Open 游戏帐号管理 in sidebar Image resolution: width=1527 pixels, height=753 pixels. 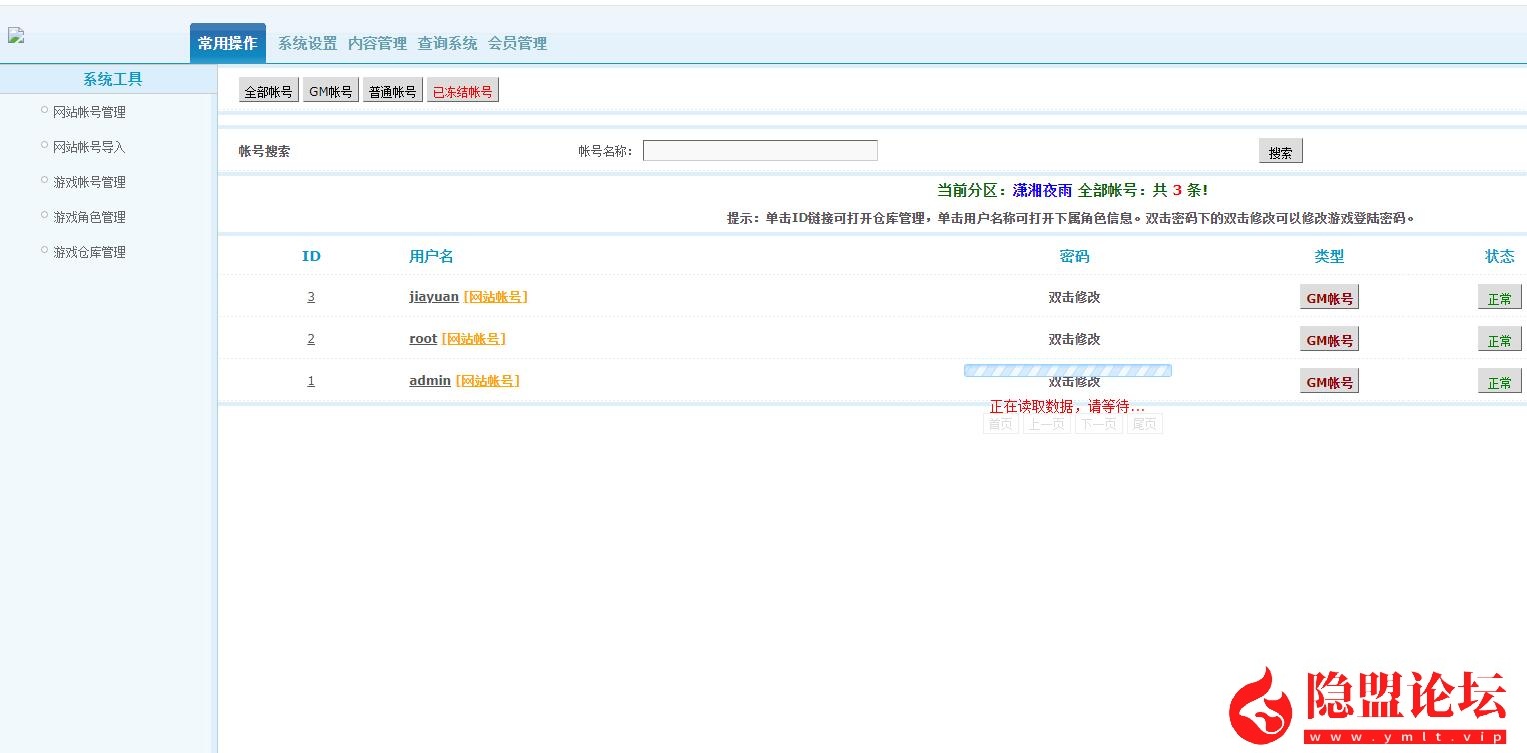click(89, 182)
